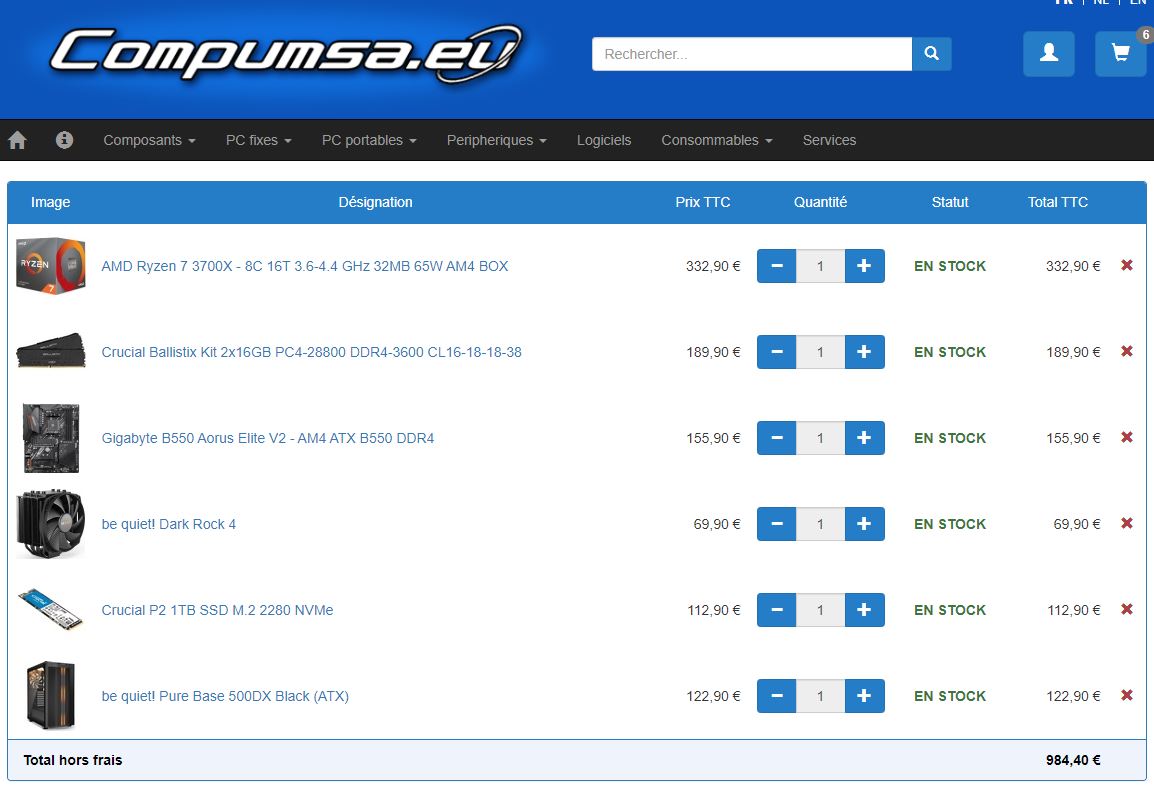
Task: Increase quantity of AMD Ryzen 7 3700X
Action: [x=865, y=266]
